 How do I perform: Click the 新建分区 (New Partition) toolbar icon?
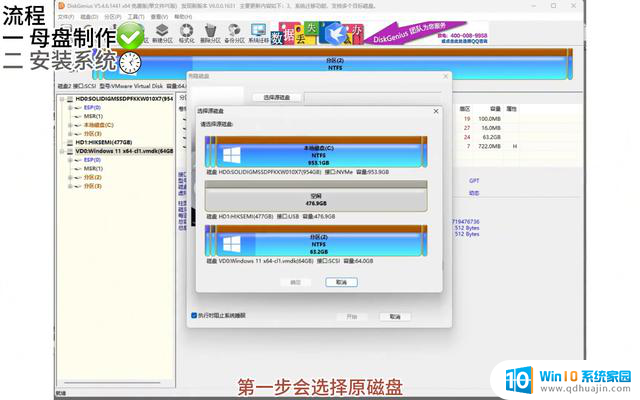[x=162, y=33]
